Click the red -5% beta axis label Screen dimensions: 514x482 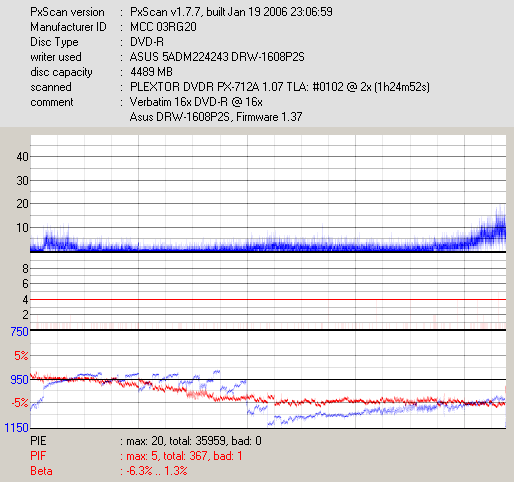(20, 403)
